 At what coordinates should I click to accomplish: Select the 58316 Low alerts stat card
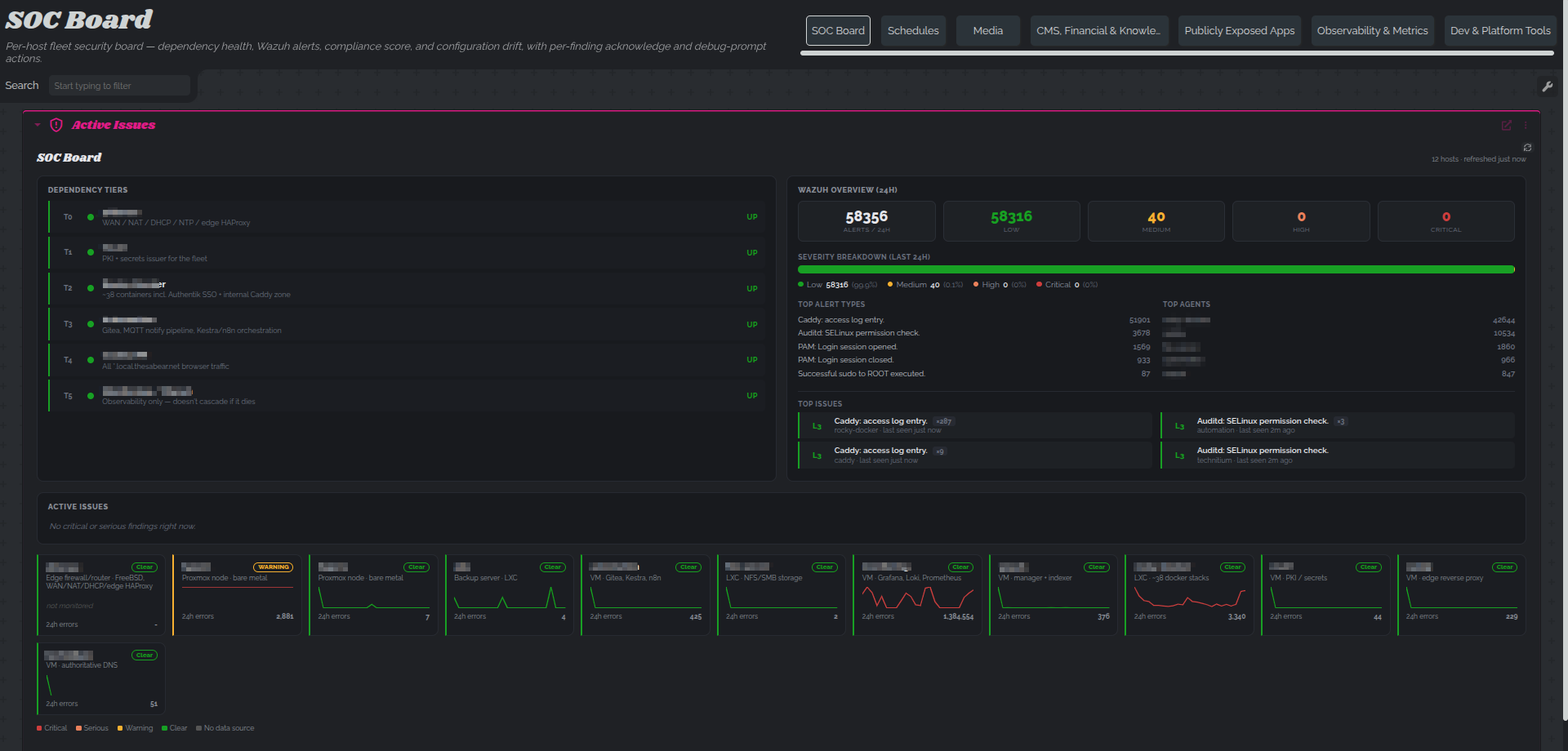1011,221
